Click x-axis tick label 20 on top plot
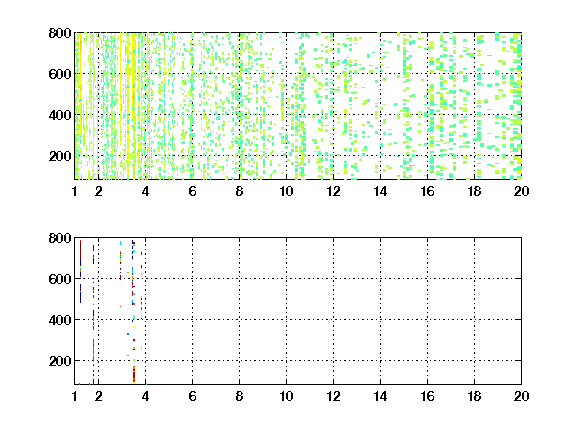576x432 pixels. click(x=521, y=191)
